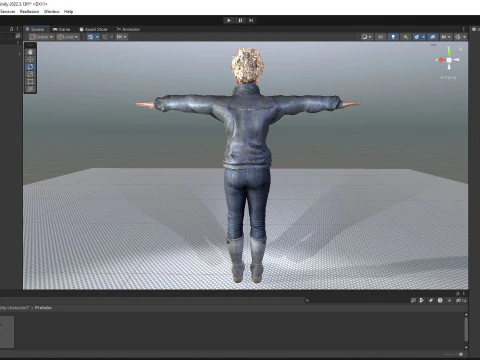480x360 pixels.
Task: Click the center cube of orientation gizmo
Action: tap(449, 60)
